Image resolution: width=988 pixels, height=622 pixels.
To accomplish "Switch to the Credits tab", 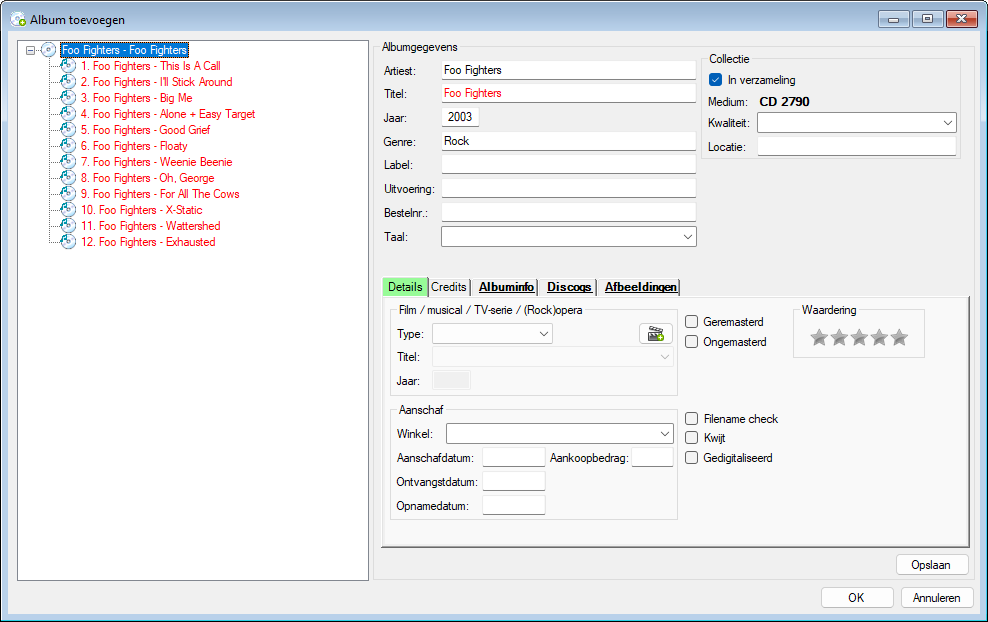I will (449, 287).
